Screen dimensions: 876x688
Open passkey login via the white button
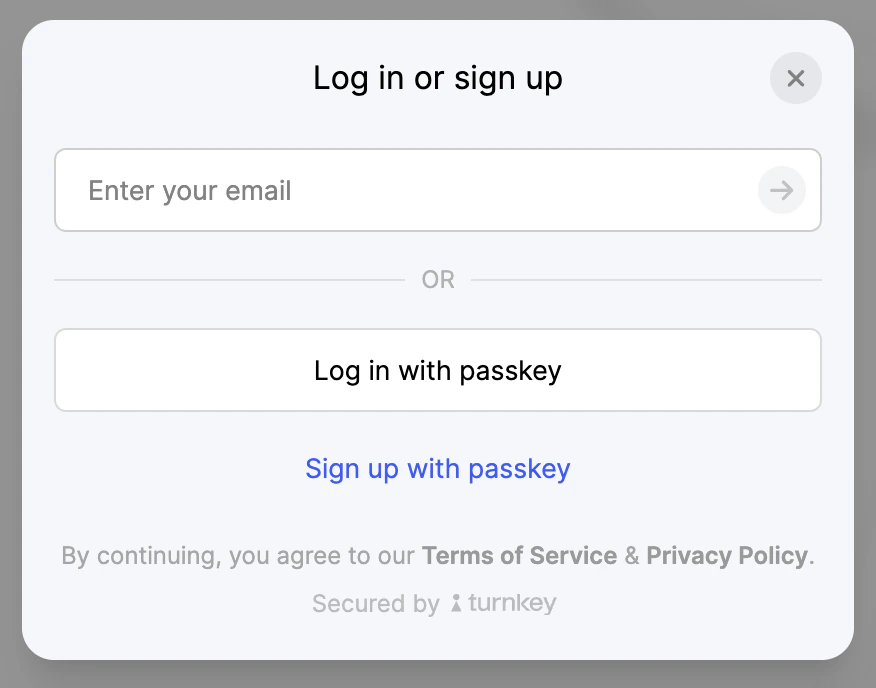pyautogui.click(x=437, y=370)
